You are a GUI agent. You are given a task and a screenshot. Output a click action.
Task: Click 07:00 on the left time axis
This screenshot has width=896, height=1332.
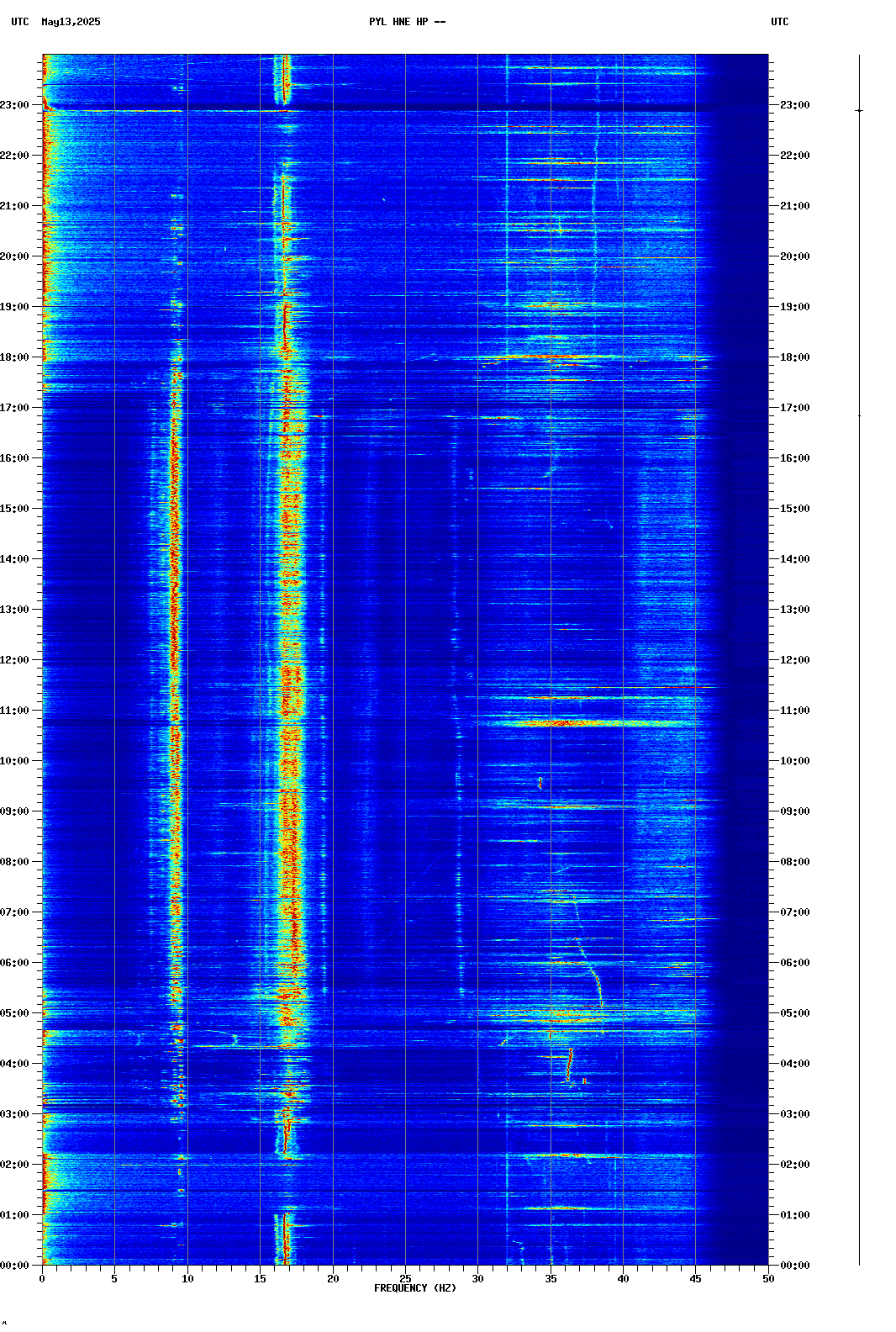tap(15, 912)
